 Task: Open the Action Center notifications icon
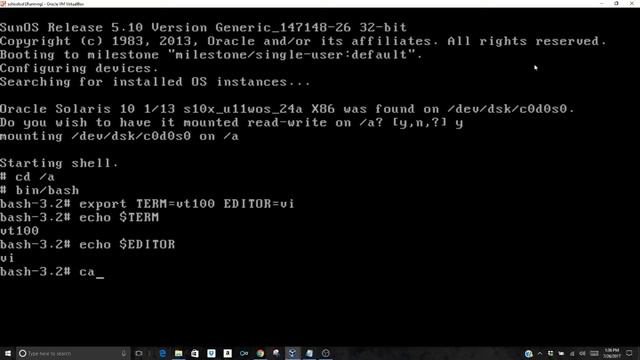pos(629,353)
